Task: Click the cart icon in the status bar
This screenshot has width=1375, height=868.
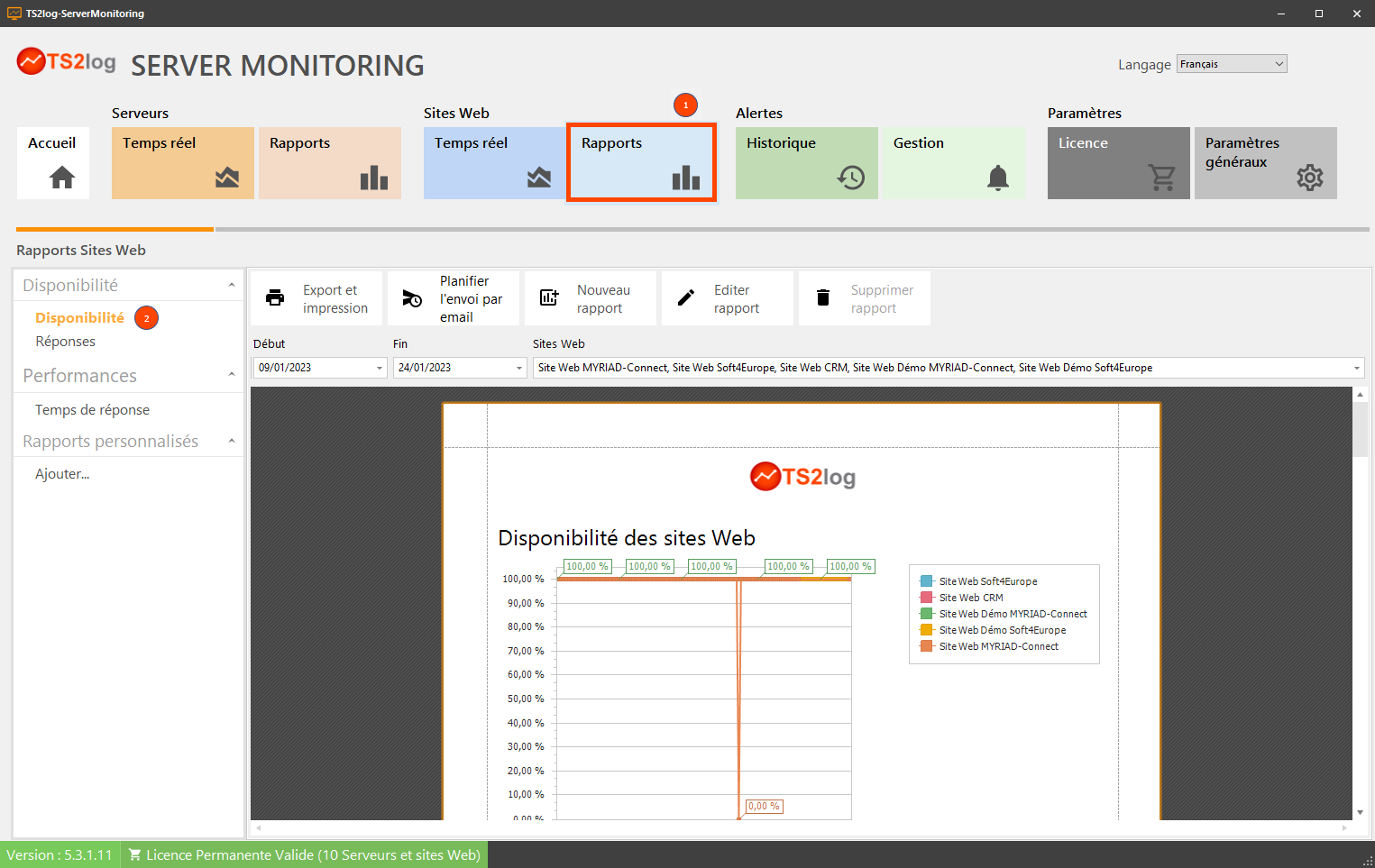Action: (135, 854)
